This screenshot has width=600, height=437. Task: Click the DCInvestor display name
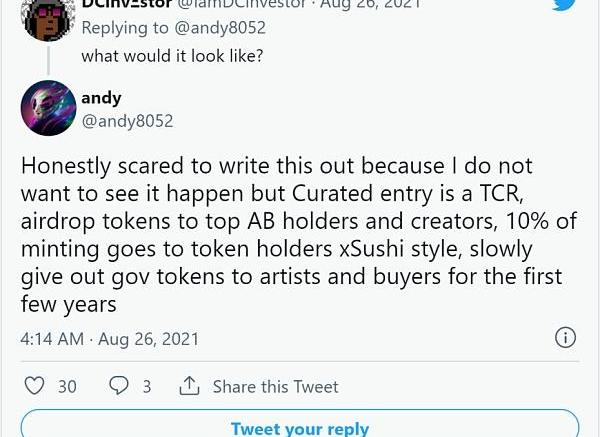pyautogui.click(x=126, y=5)
